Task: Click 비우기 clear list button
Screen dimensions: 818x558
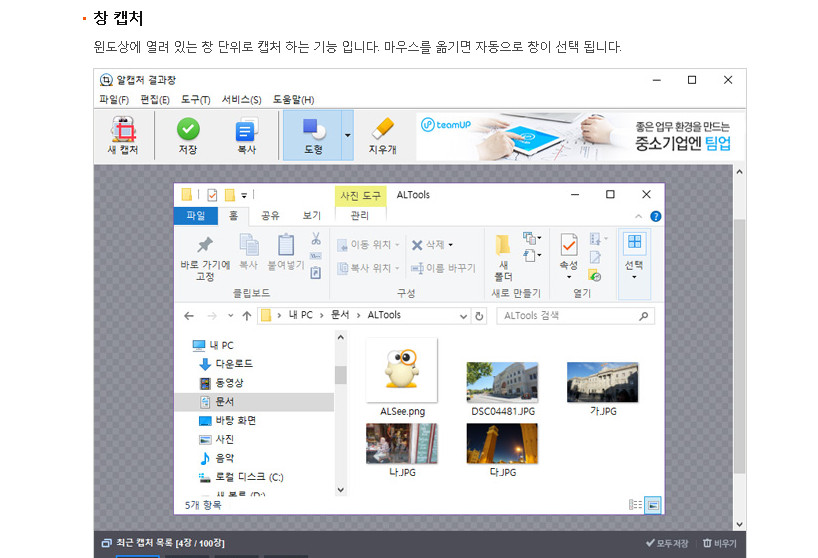Action: 719,543
